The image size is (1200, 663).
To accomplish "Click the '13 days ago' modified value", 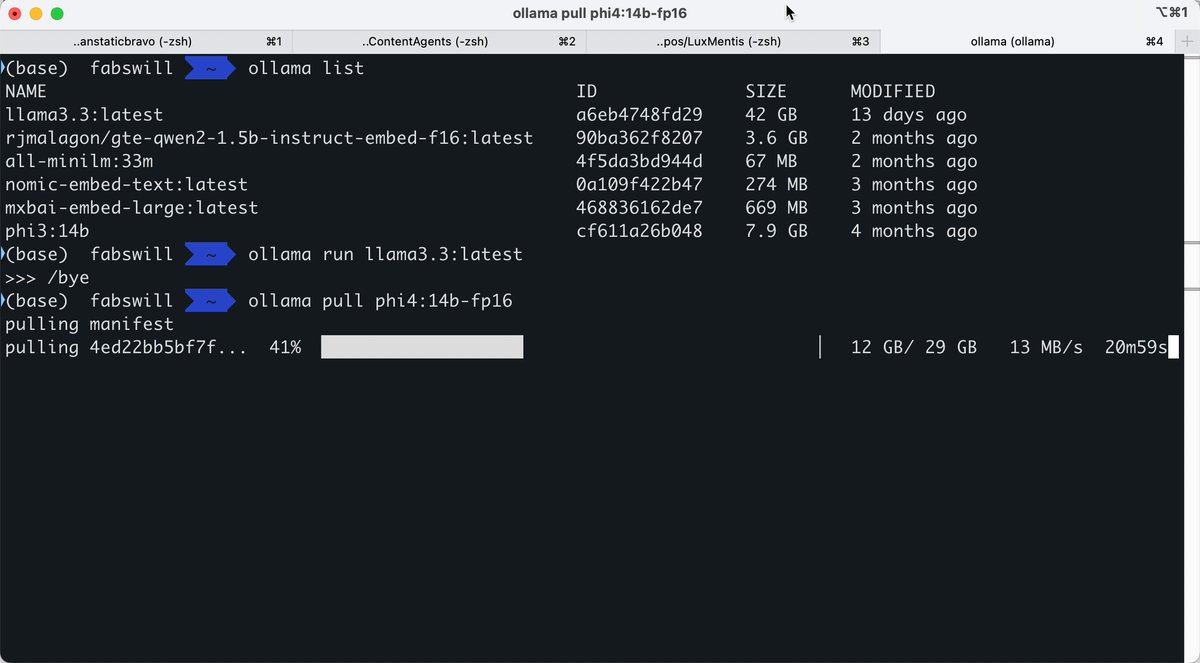I will tap(909, 115).
